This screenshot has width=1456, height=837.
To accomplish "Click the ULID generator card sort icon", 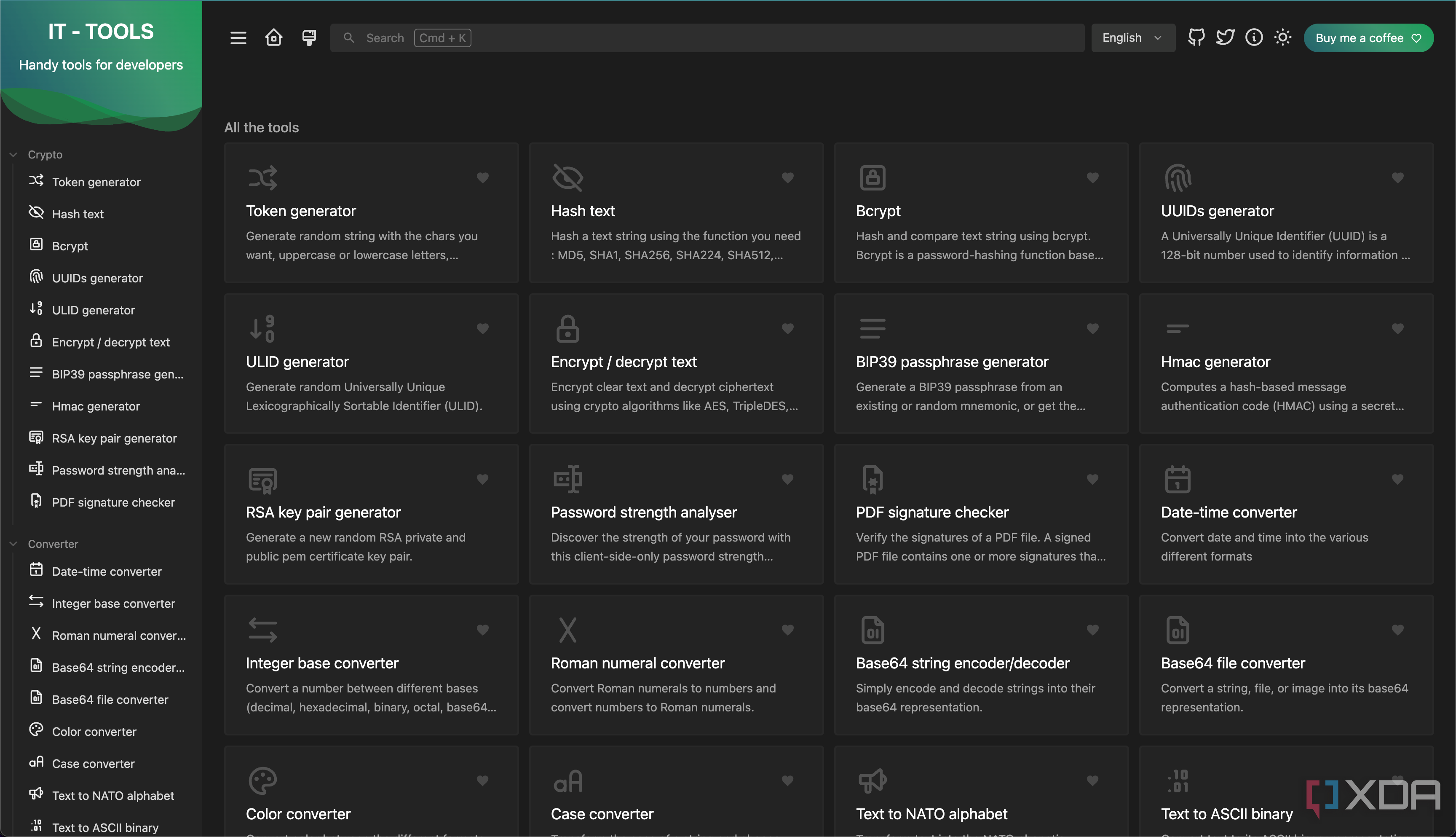I will [262, 328].
